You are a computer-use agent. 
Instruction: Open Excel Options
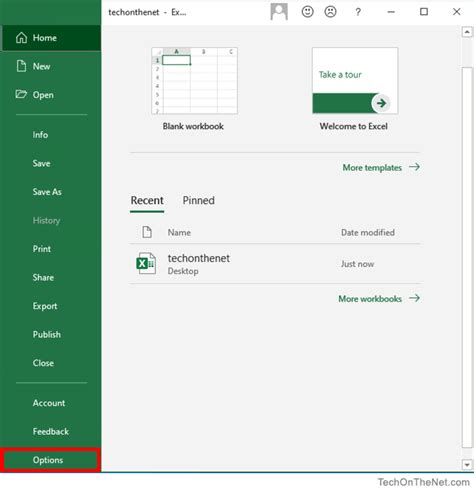pyautogui.click(x=51, y=460)
